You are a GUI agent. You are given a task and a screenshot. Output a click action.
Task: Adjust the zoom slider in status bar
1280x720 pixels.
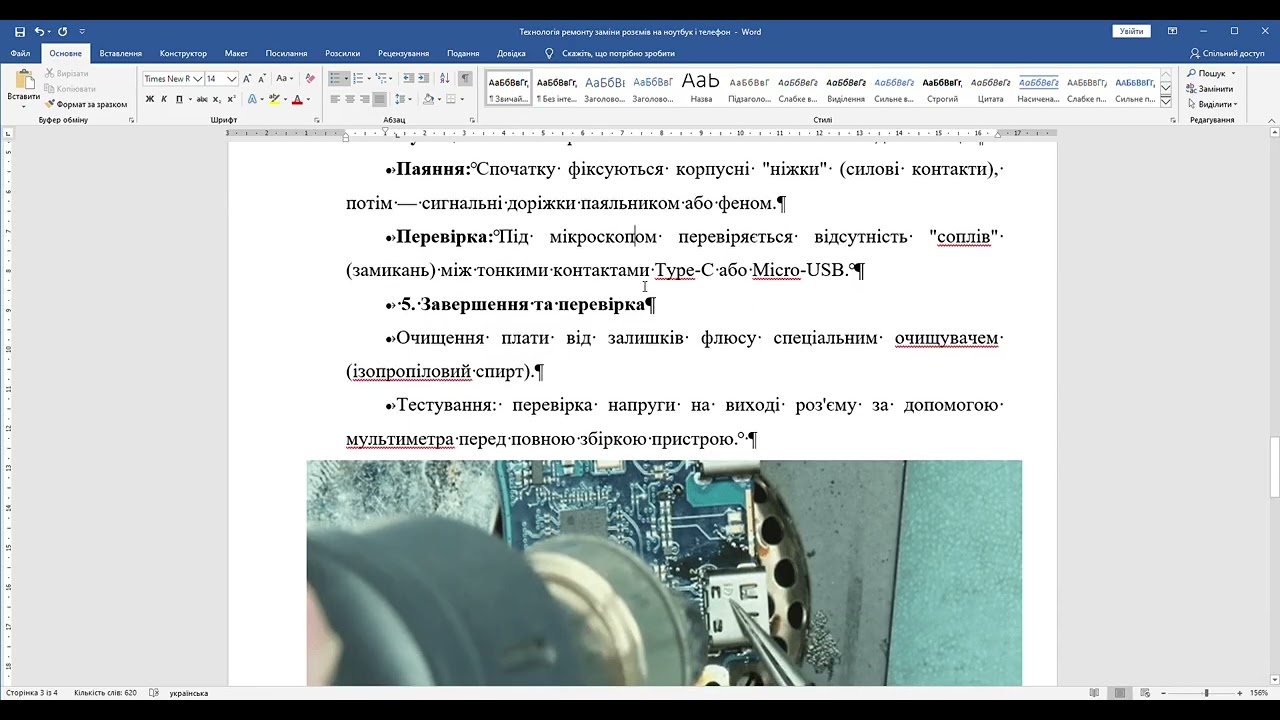pyautogui.click(x=1206, y=692)
